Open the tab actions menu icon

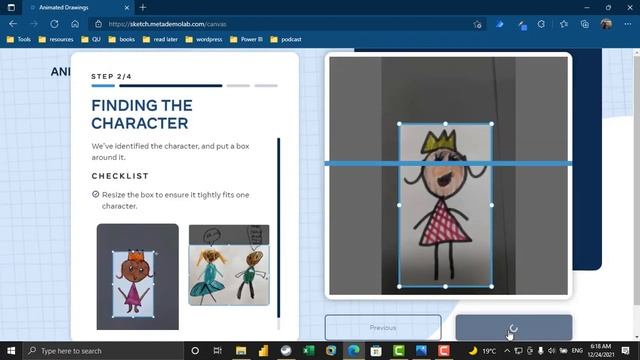(x=11, y=7)
